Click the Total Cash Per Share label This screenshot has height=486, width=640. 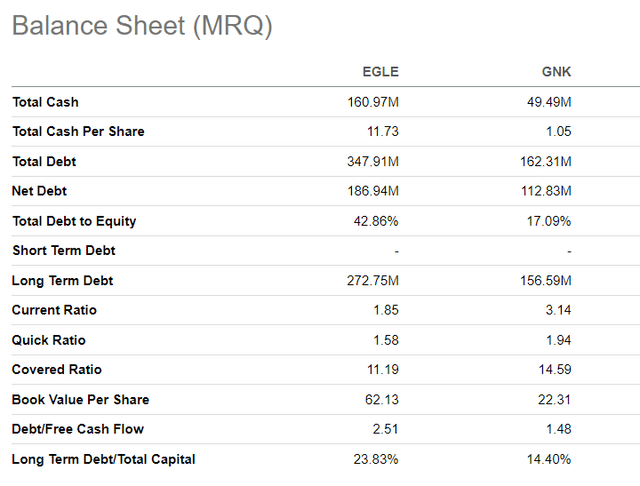(x=78, y=132)
